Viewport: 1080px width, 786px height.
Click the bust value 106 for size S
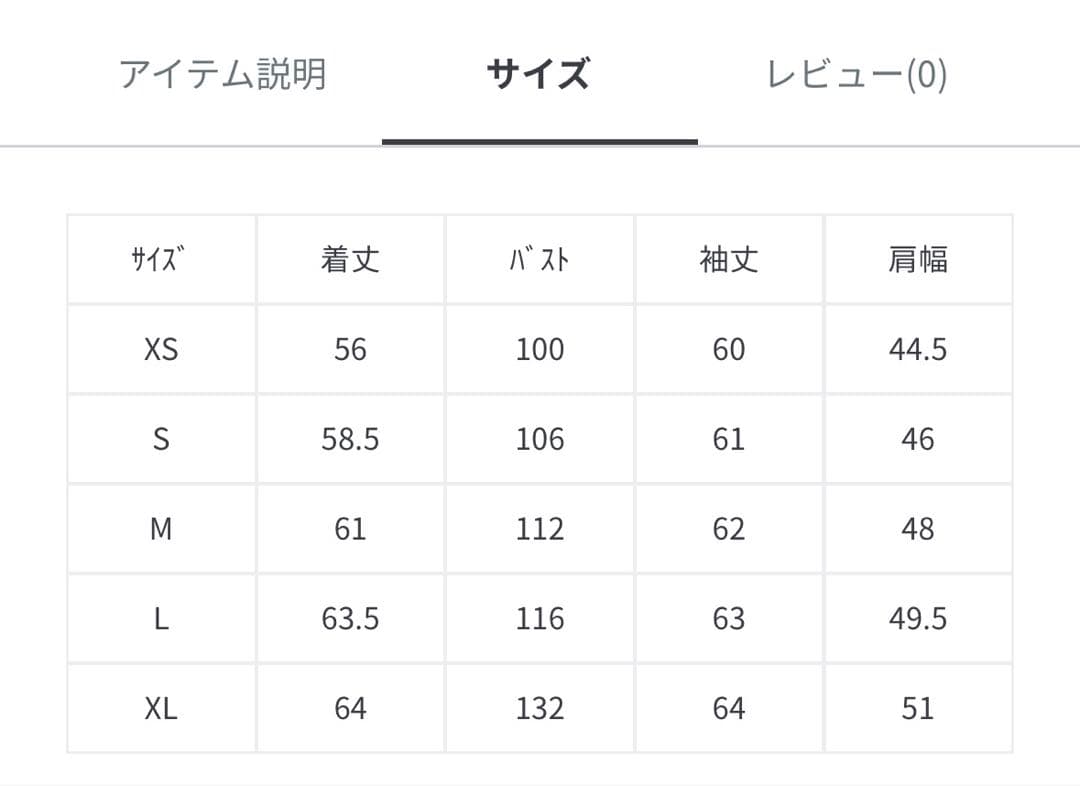(539, 439)
